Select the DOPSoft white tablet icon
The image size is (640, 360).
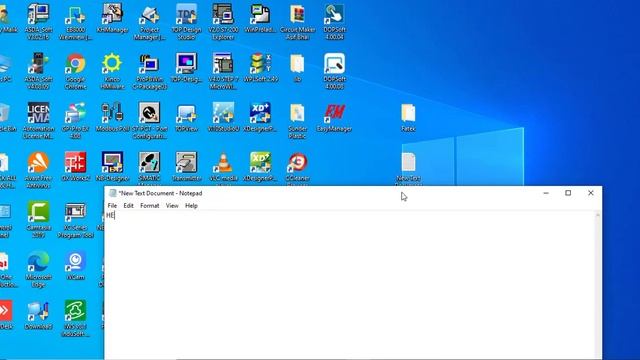(x=334, y=71)
